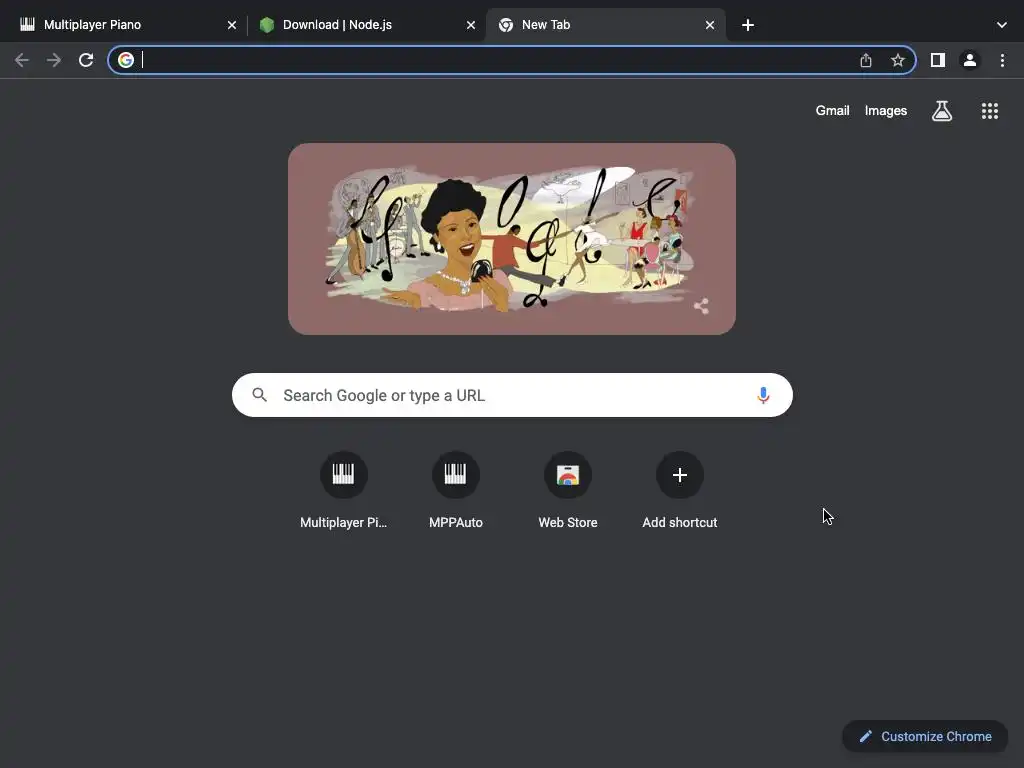Open the Images link
Viewport: 1024px width, 768px height.
tap(886, 111)
